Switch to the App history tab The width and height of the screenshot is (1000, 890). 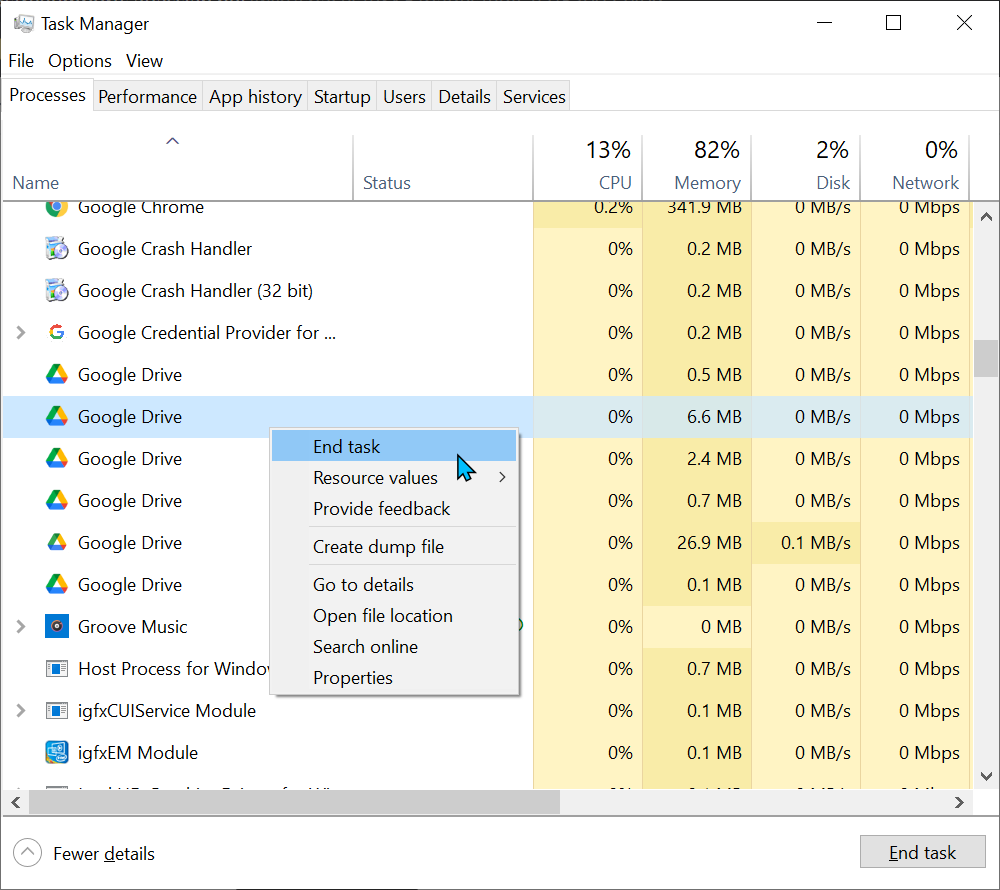pyautogui.click(x=255, y=97)
